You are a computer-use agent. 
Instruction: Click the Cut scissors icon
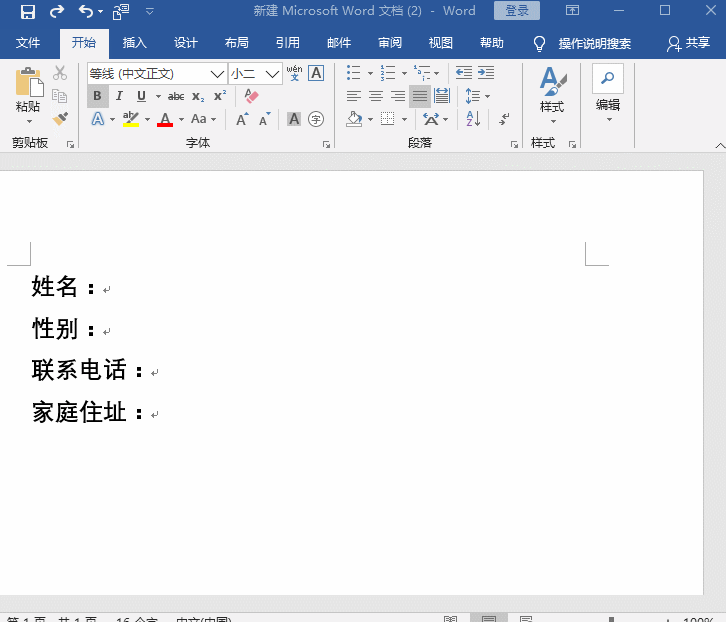pyautogui.click(x=60, y=73)
